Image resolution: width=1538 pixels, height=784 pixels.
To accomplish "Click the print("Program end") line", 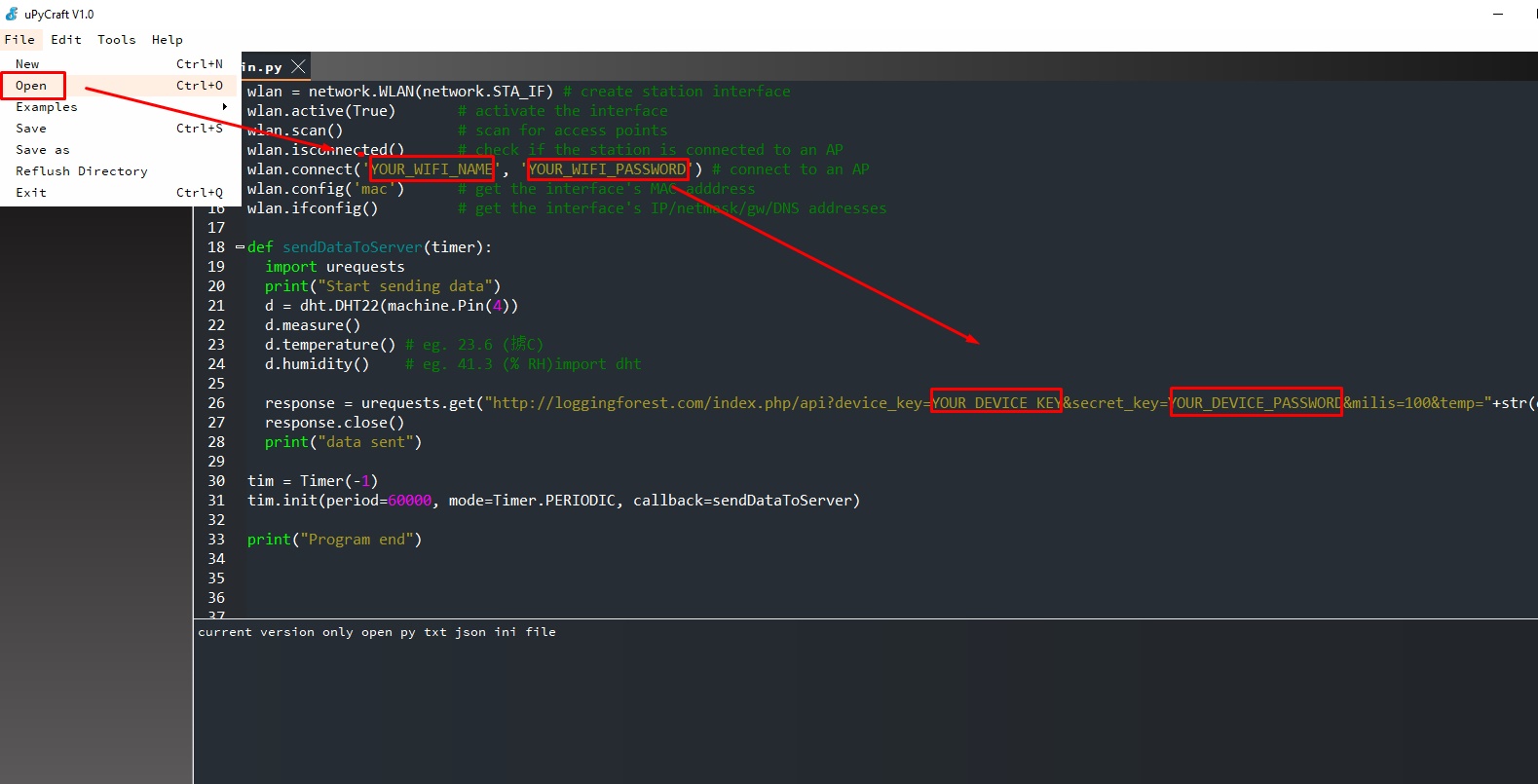I will pyautogui.click(x=334, y=540).
